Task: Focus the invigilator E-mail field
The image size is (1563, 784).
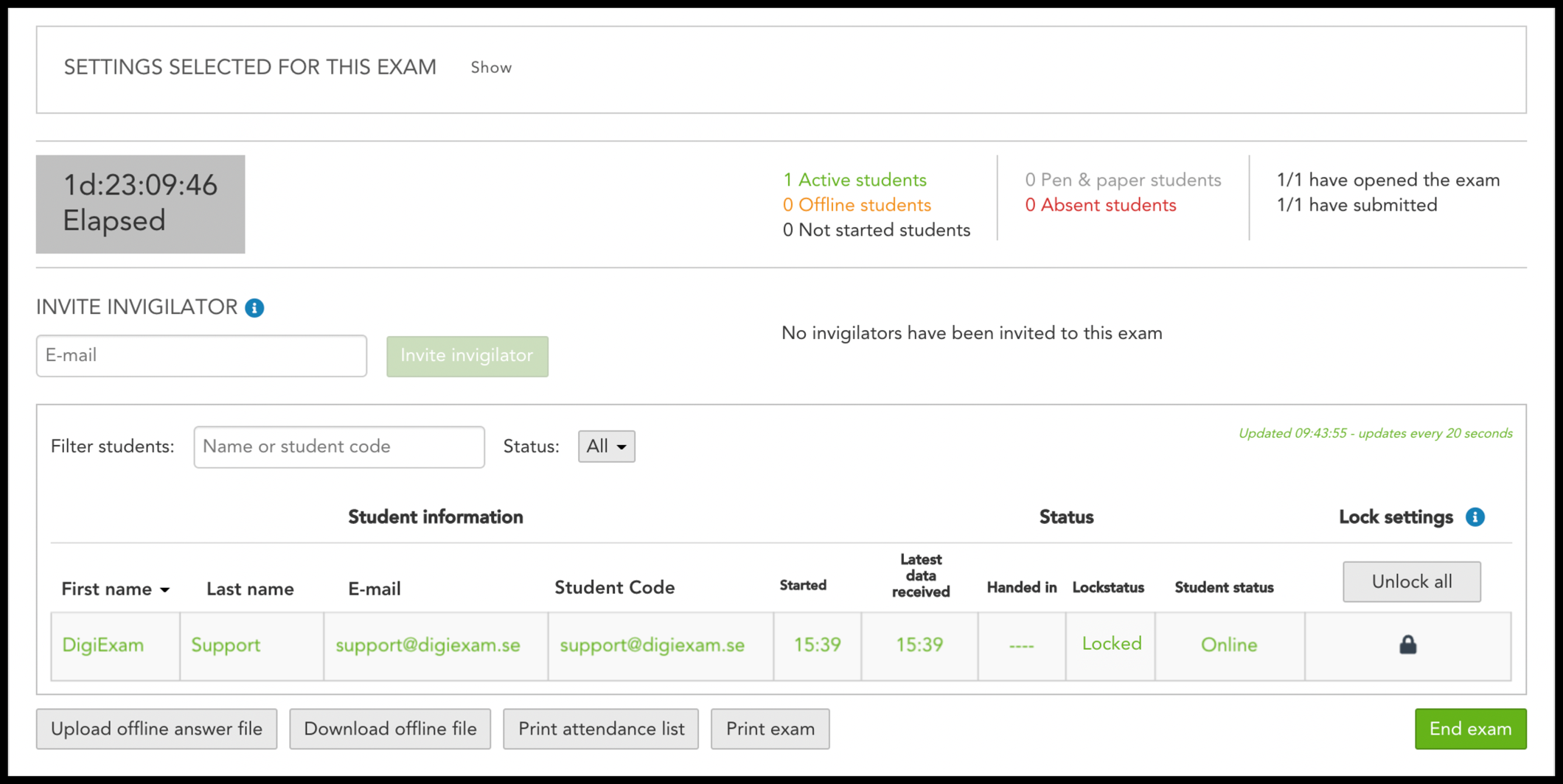Action: coord(201,356)
